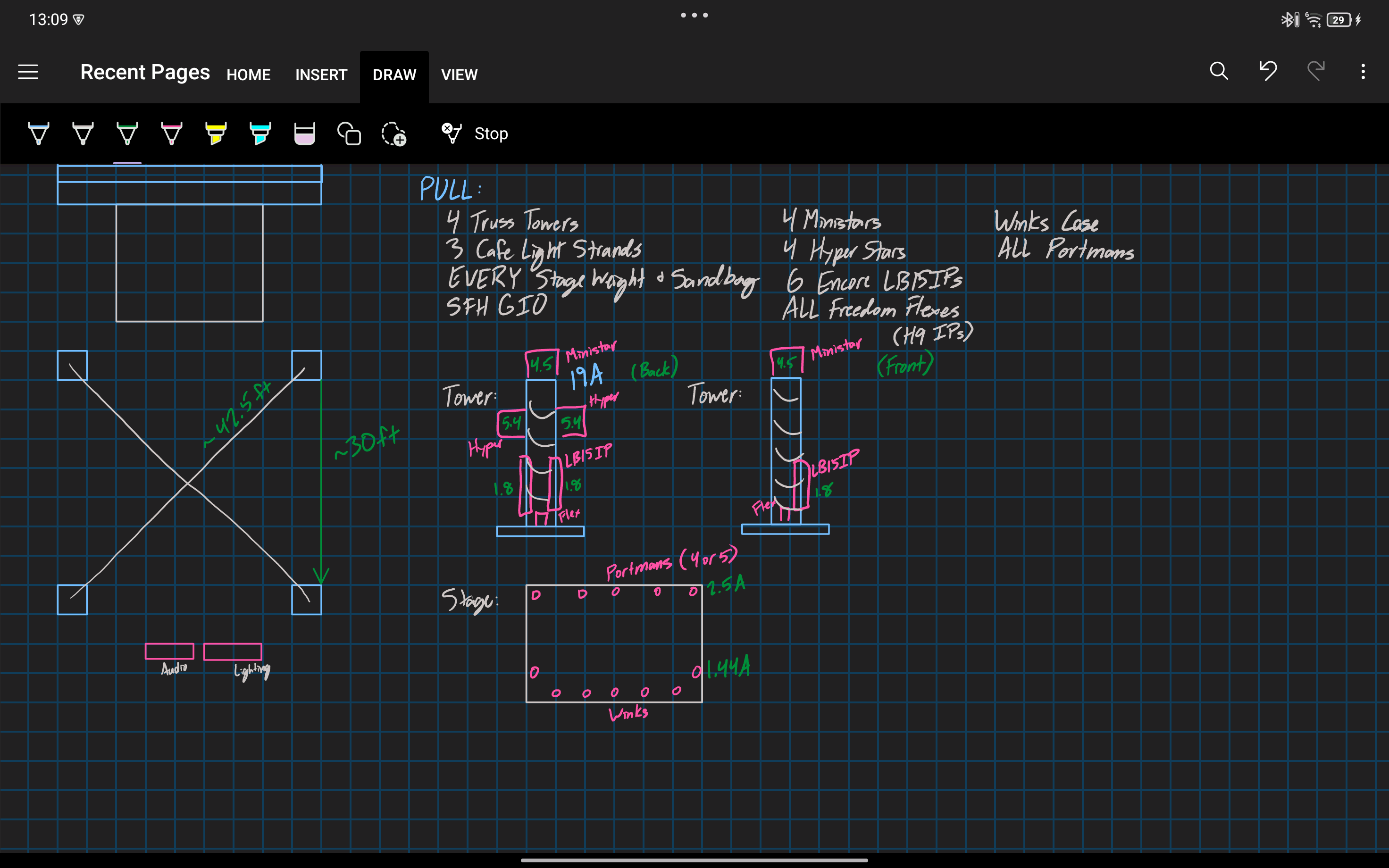
Task: Activate the lasso select tool
Action: click(x=394, y=133)
